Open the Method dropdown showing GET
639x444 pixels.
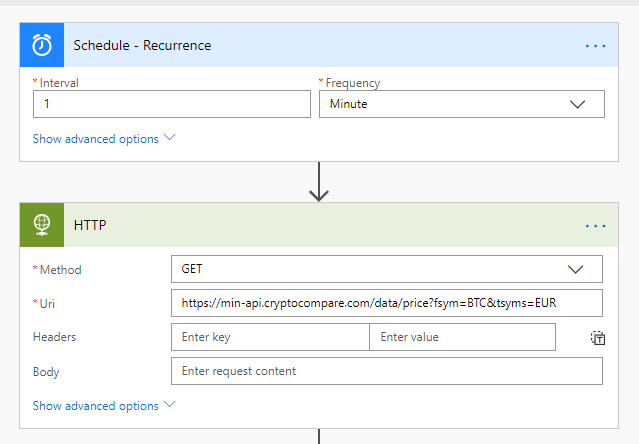(x=387, y=269)
